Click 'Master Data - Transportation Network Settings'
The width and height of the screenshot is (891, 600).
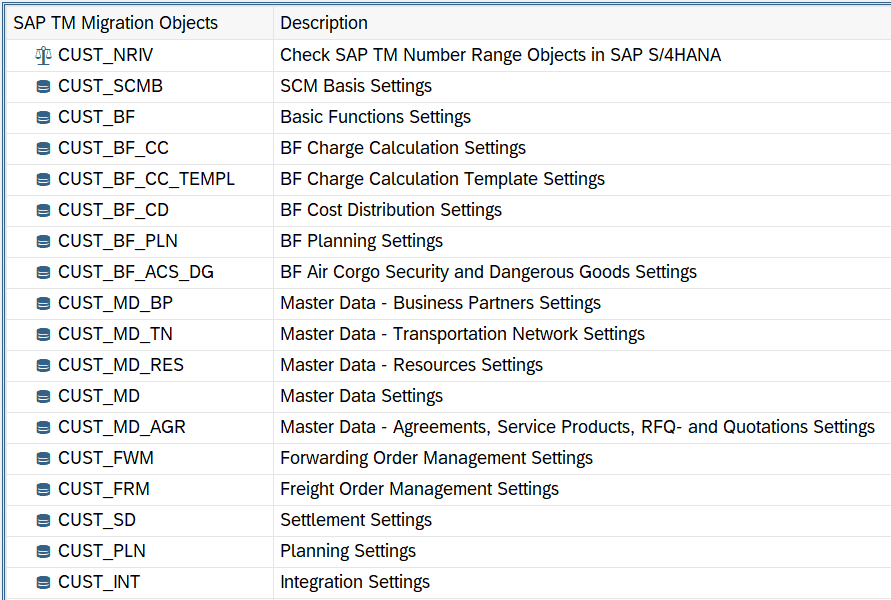pos(463,334)
